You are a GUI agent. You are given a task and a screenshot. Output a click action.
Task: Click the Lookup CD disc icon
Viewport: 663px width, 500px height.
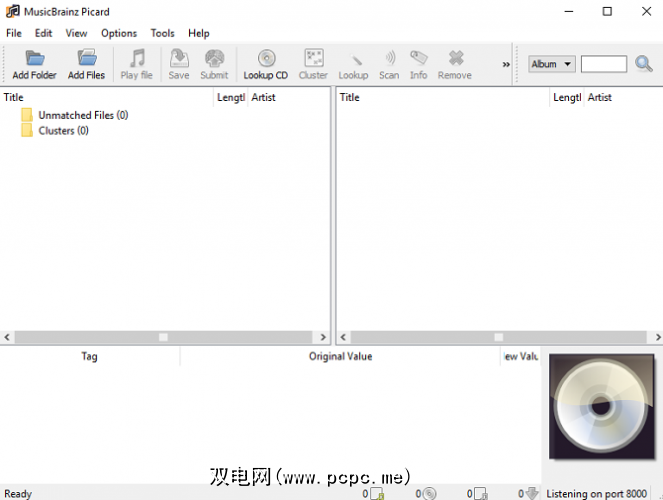pos(266,58)
